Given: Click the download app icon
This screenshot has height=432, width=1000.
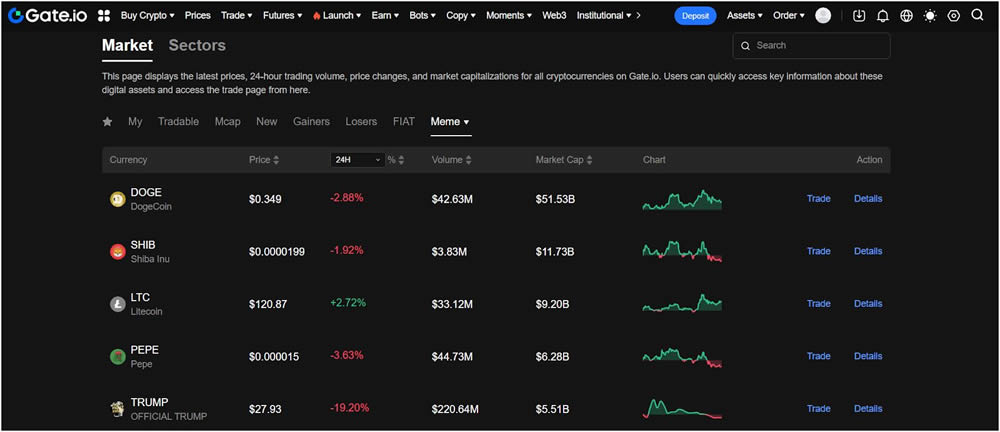Looking at the screenshot, I should tap(860, 16).
